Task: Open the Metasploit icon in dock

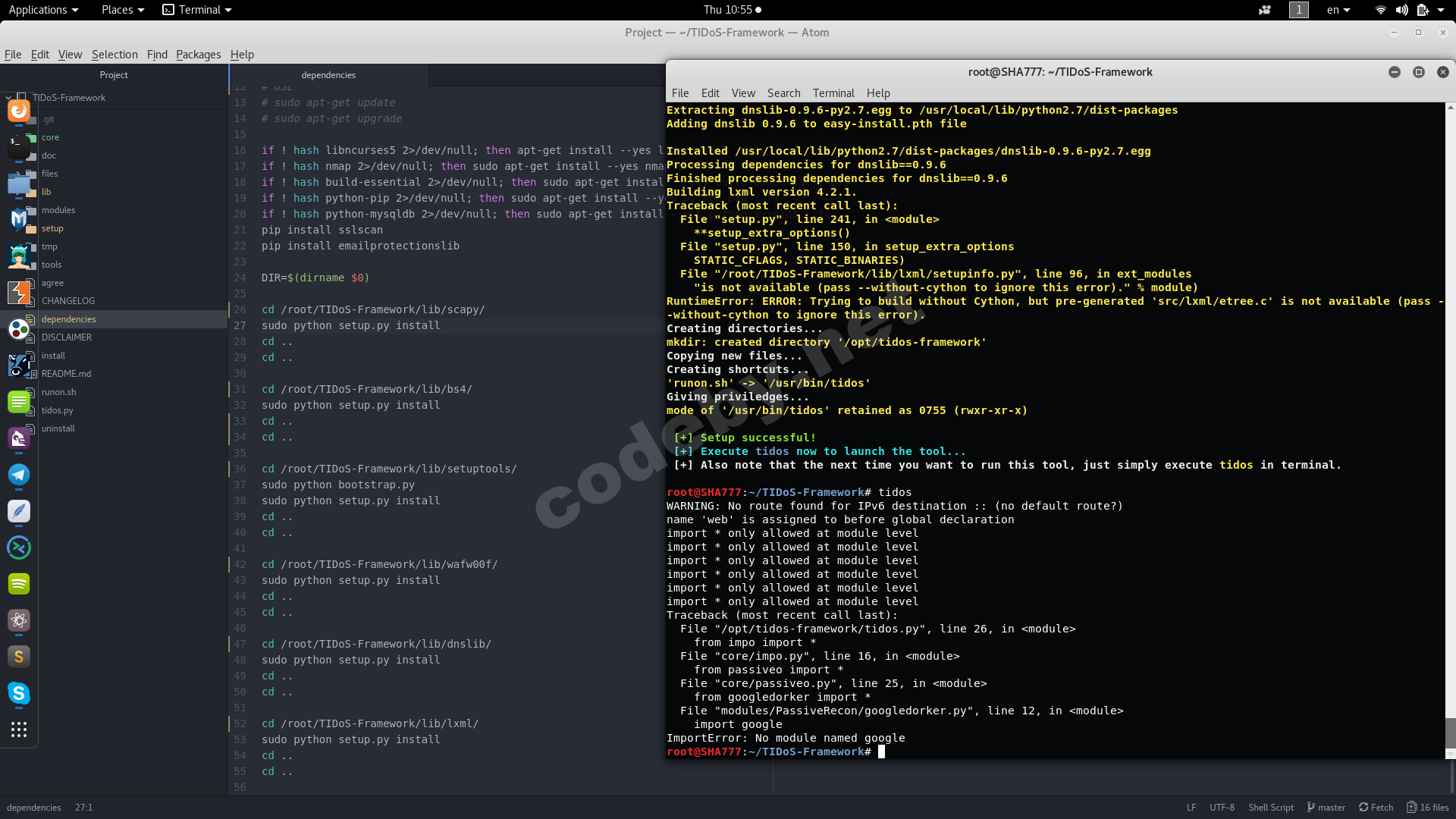Action: 19,220
